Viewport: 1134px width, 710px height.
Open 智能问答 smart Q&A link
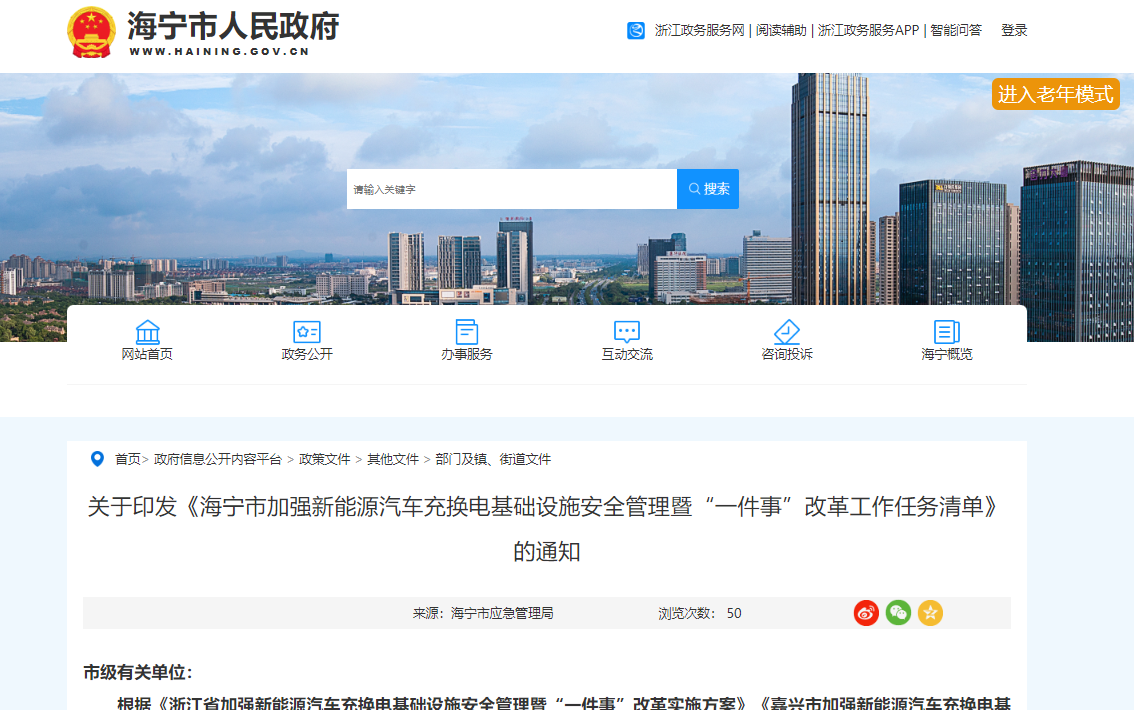[956, 31]
